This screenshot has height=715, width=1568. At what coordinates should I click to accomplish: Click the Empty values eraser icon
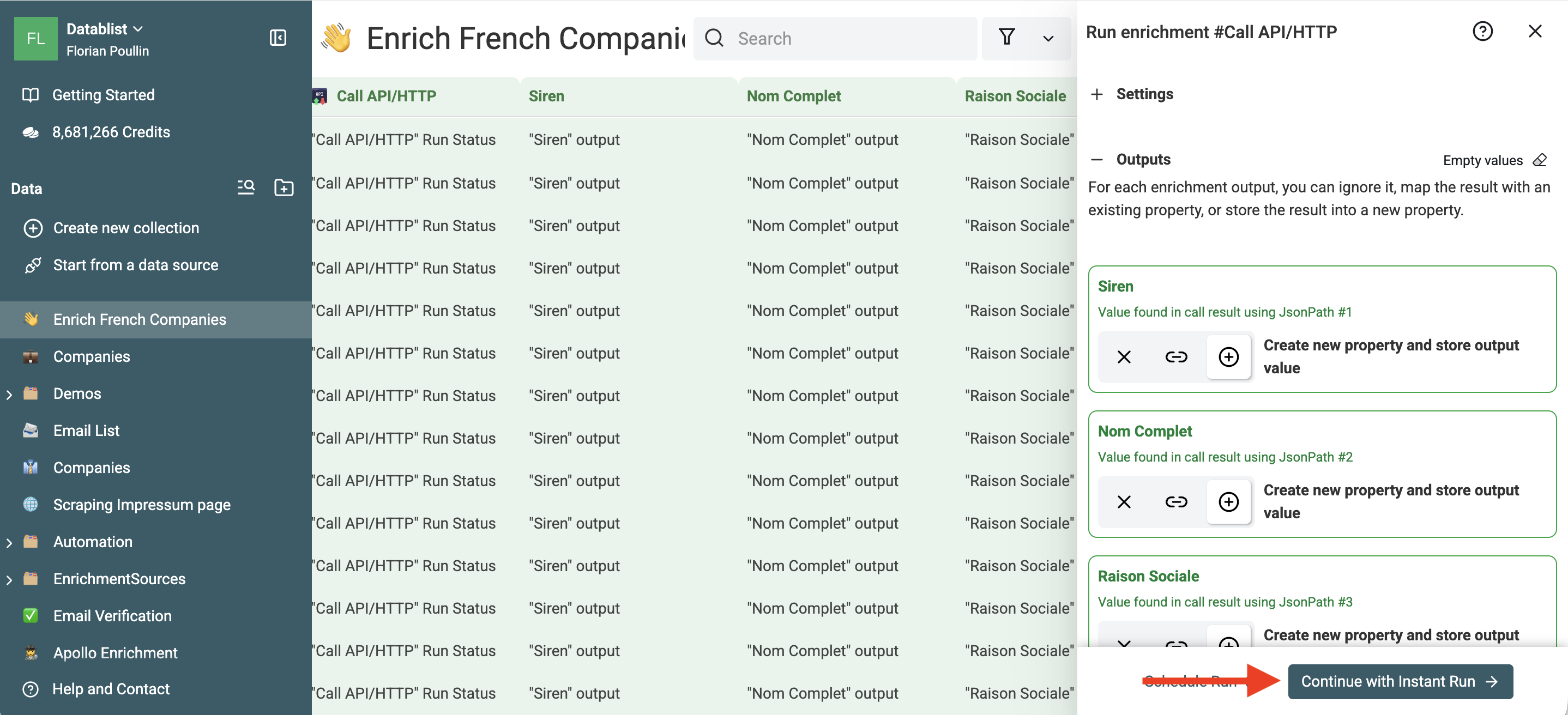tap(1540, 160)
